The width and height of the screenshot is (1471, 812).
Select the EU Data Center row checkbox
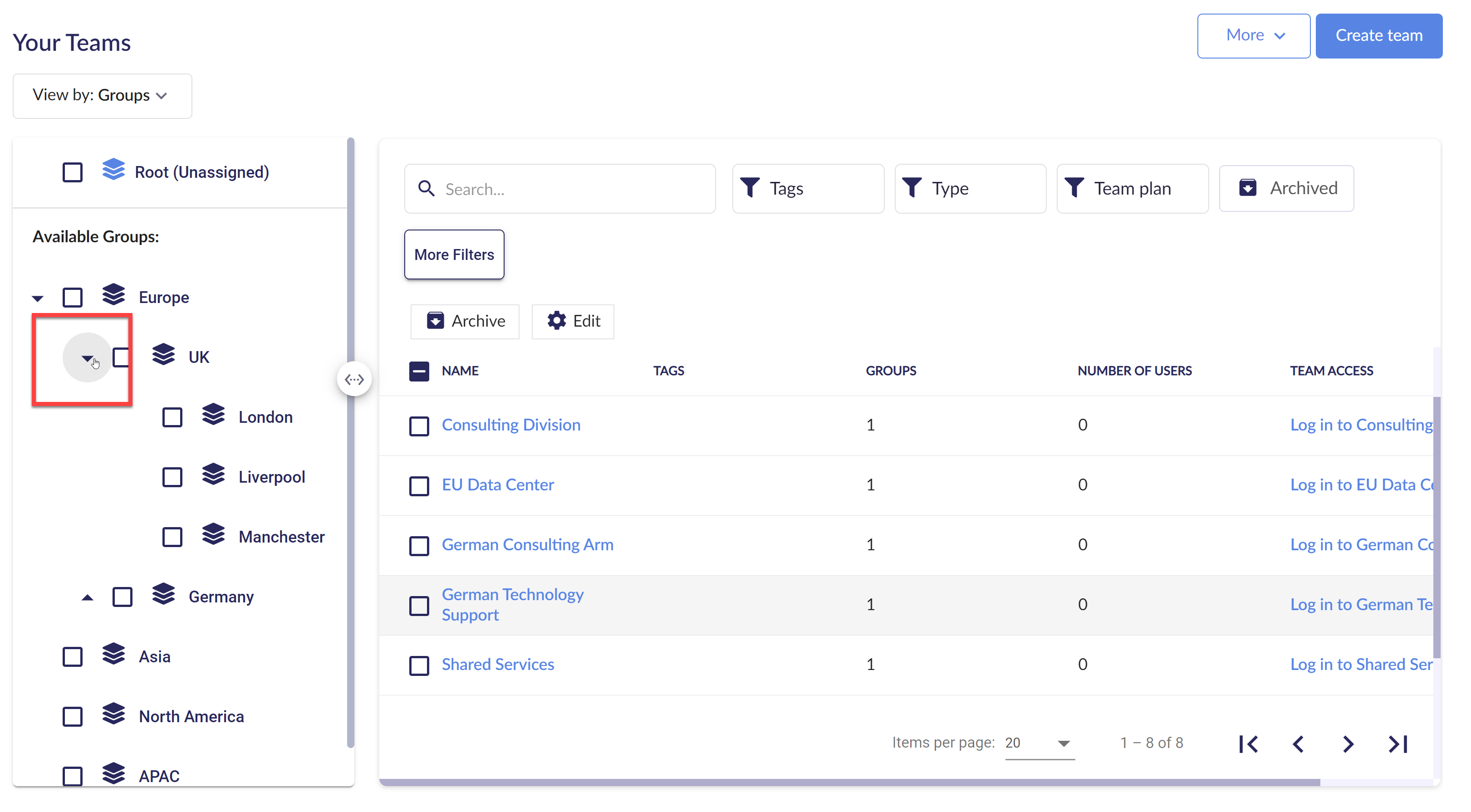419,486
